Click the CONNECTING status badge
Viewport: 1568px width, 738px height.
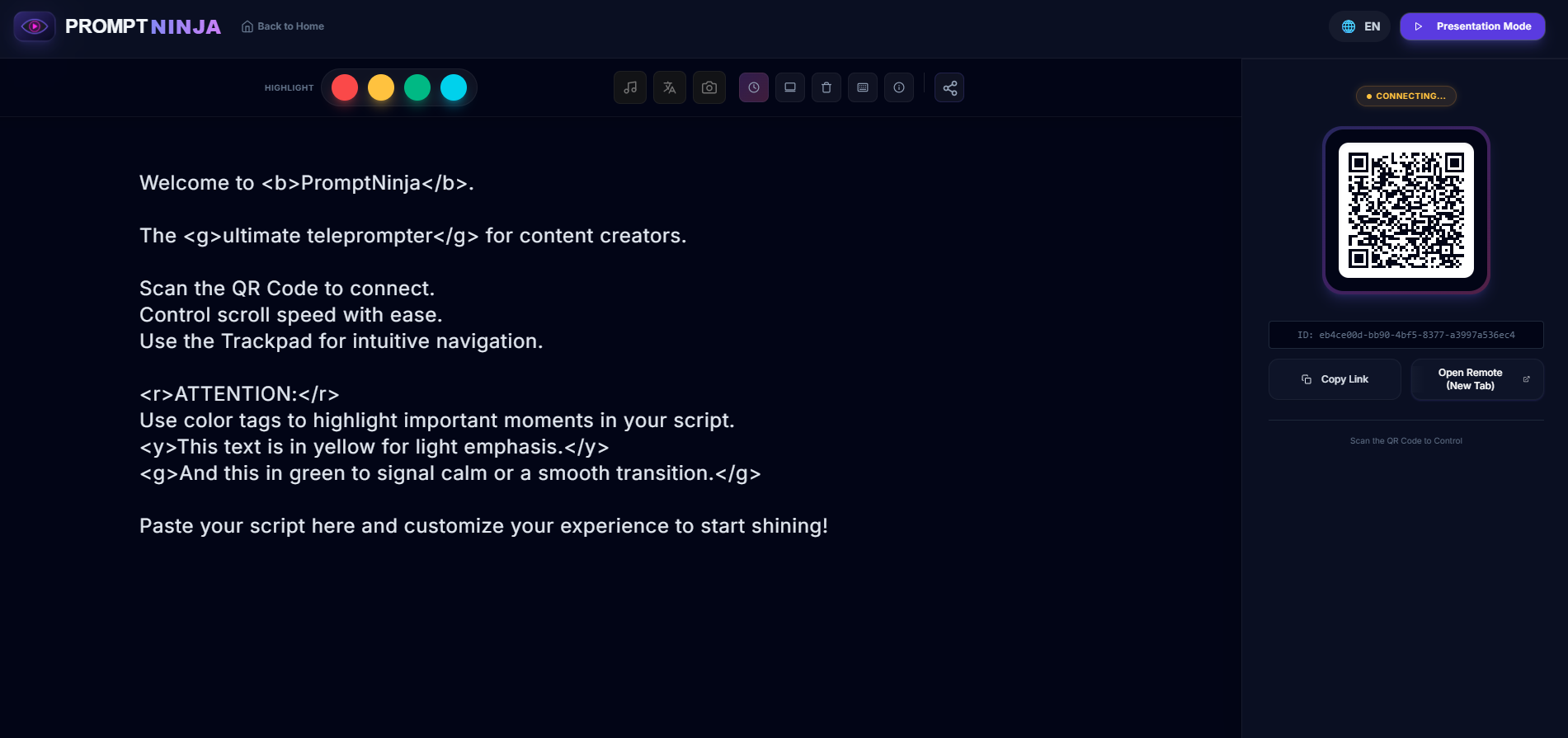click(1406, 96)
